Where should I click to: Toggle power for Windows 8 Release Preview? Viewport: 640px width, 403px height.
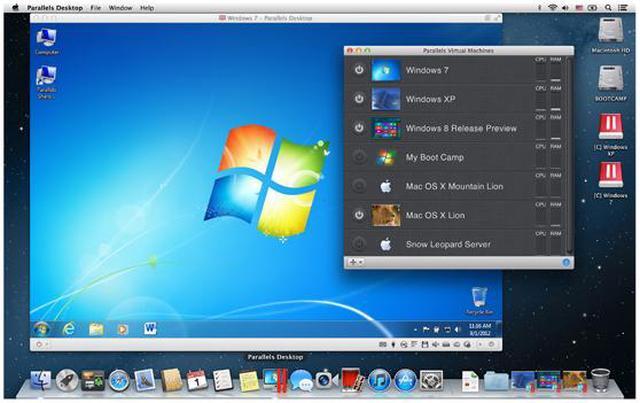point(359,128)
